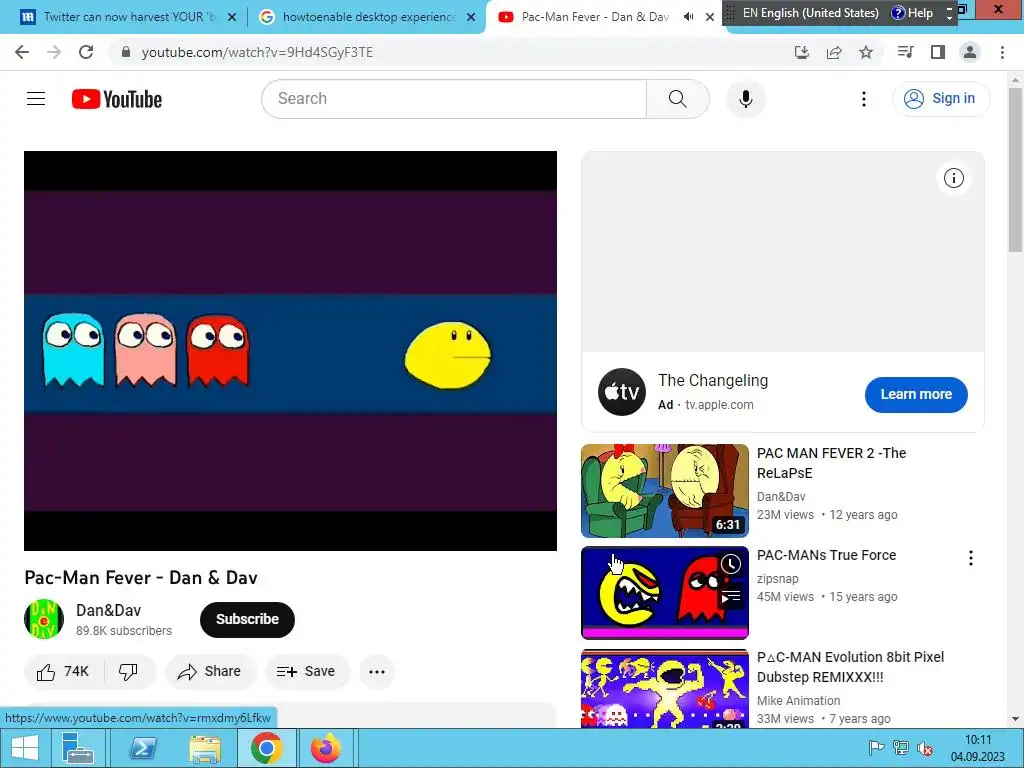
Task: Switch to howtoenable desktop experience tab
Action: click(x=368, y=17)
